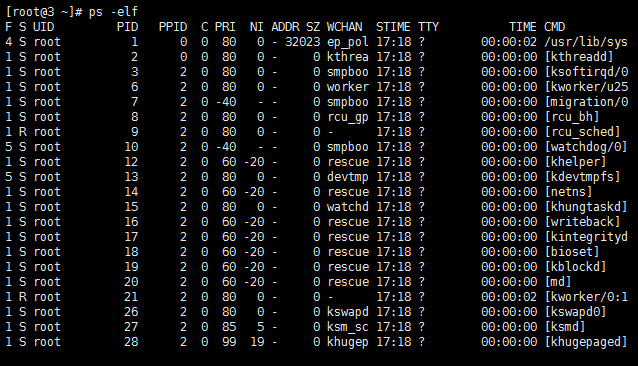Click the [kthreadd] process name
Image resolution: width=638 pixels, height=366 pixels.
pos(579,57)
